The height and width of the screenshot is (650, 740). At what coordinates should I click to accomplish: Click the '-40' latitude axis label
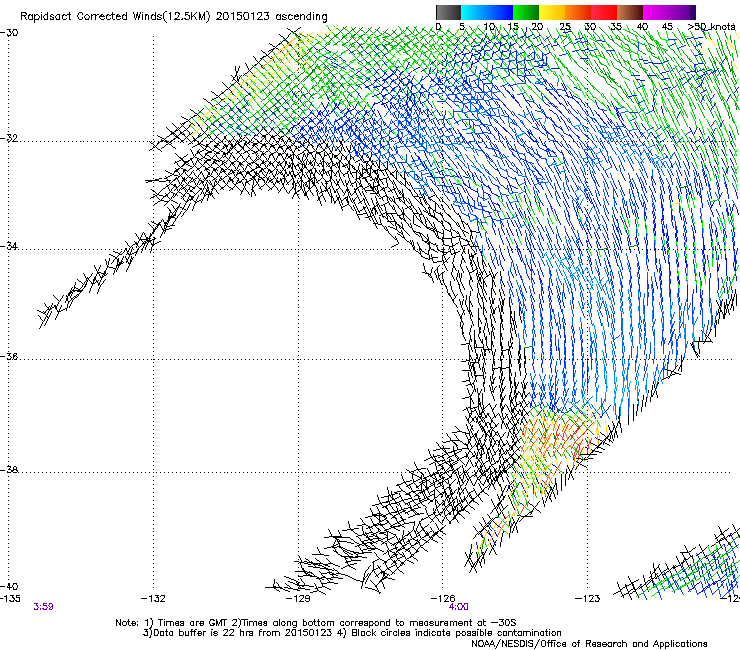click(9, 586)
